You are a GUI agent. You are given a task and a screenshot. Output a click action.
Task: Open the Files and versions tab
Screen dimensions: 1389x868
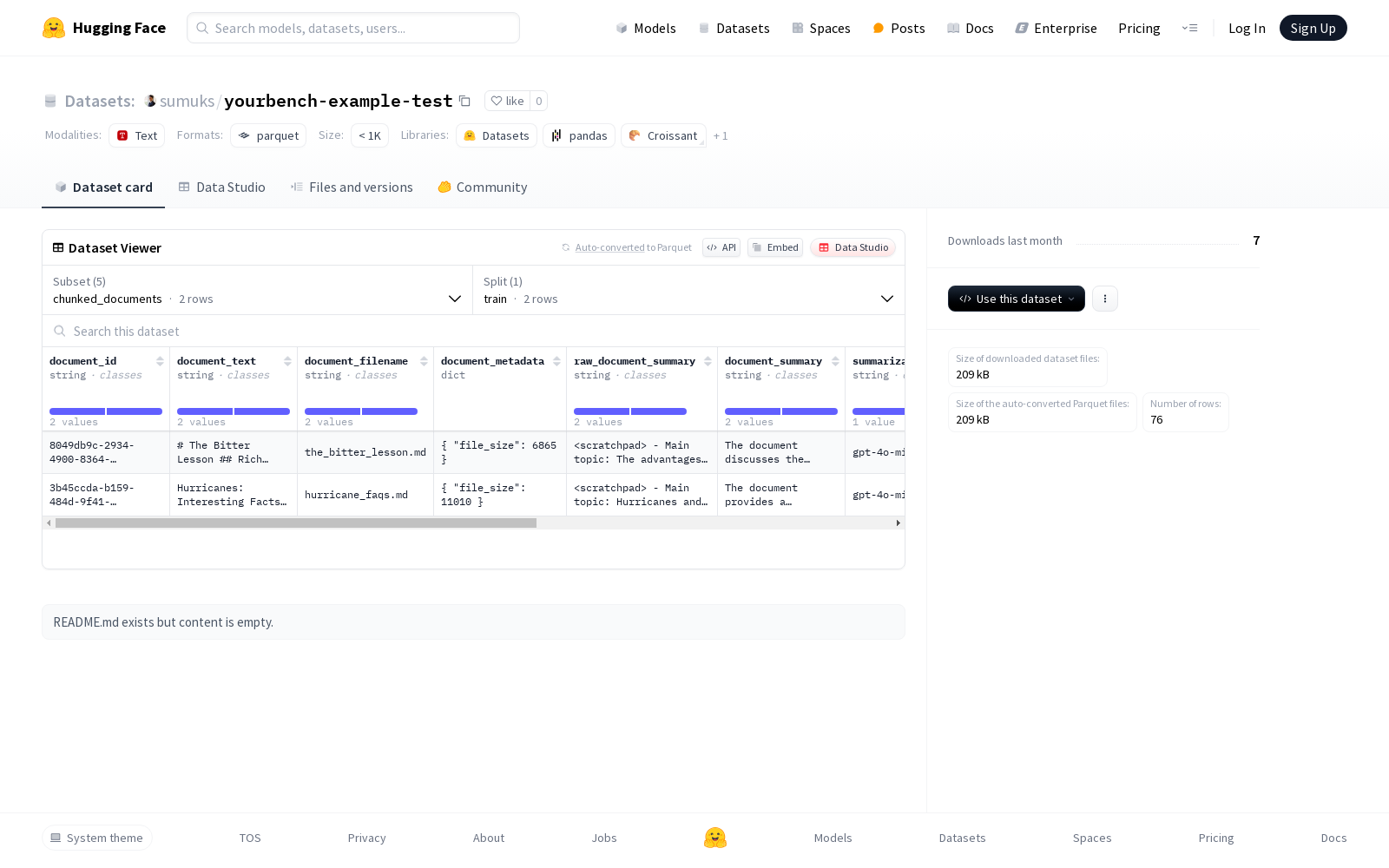pos(352,187)
